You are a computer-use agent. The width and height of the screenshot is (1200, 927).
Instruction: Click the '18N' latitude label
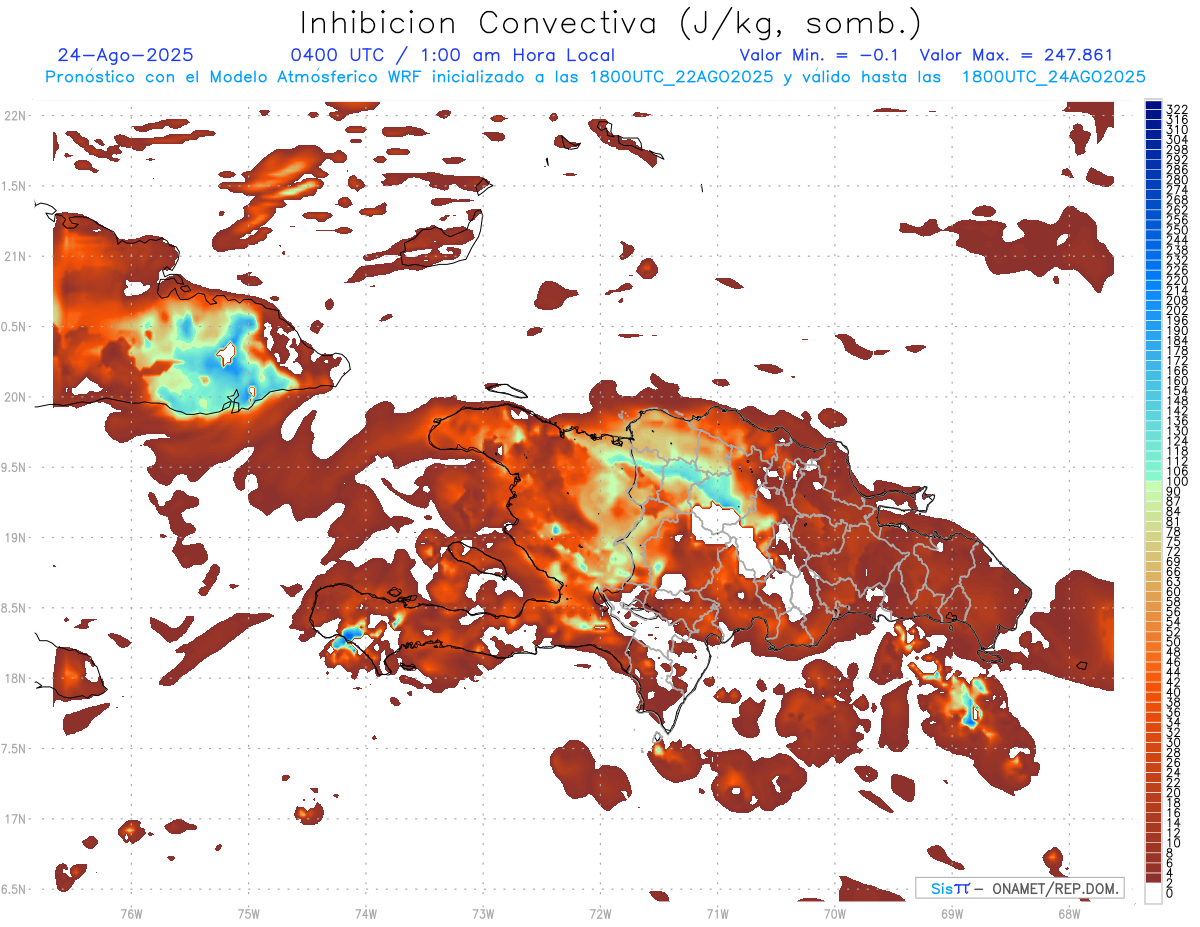(x=14, y=678)
